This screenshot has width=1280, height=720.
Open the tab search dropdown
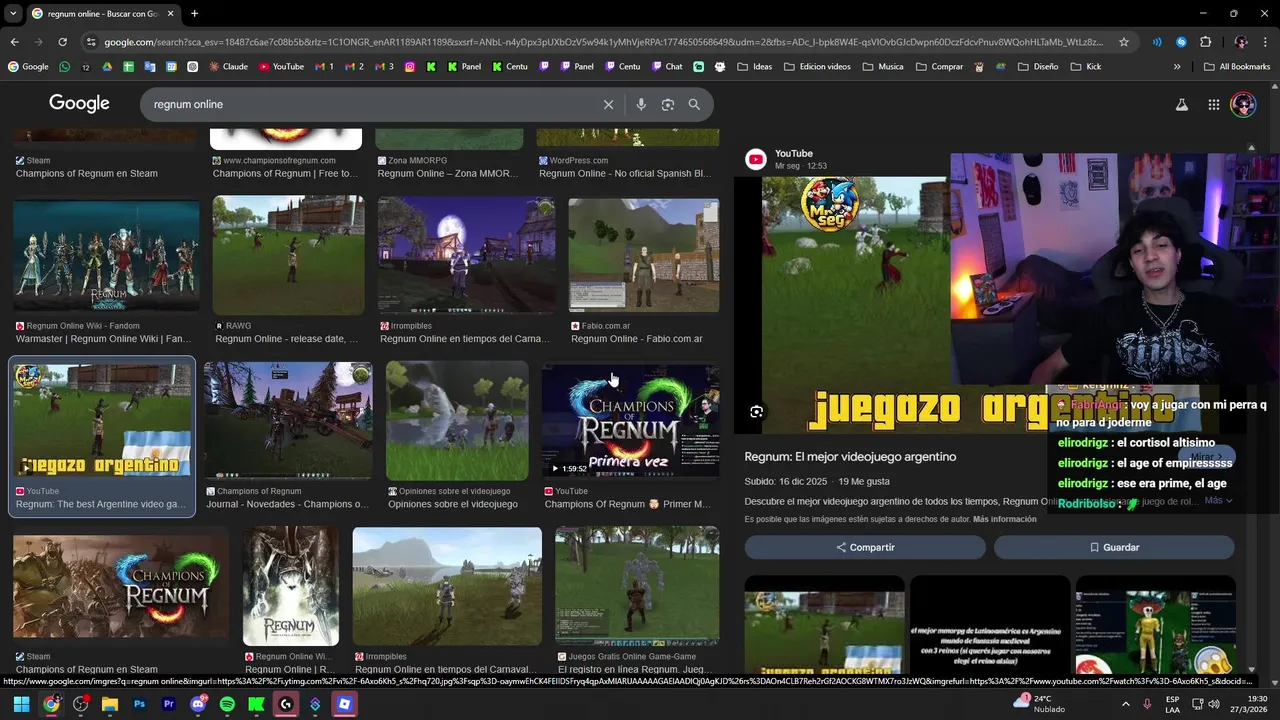click(x=11, y=13)
